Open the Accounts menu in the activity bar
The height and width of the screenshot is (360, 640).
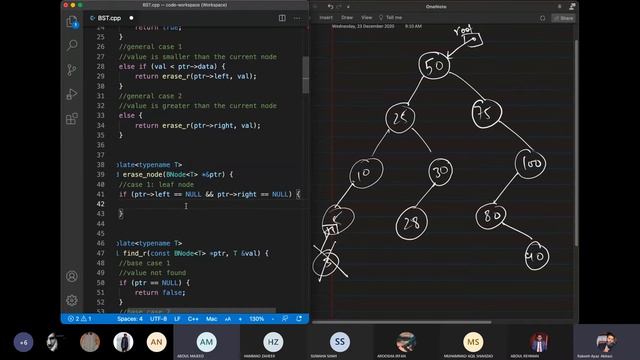point(72,276)
